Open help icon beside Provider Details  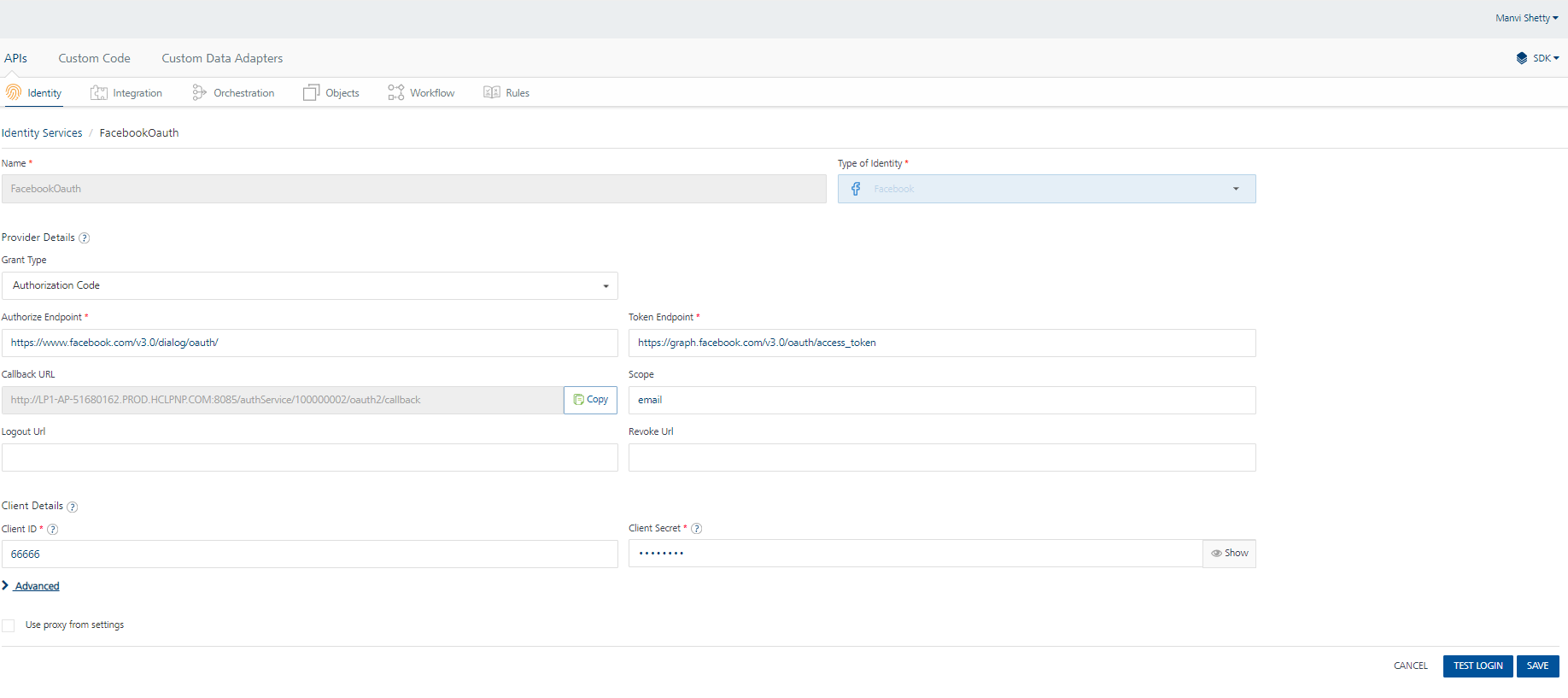[85, 238]
